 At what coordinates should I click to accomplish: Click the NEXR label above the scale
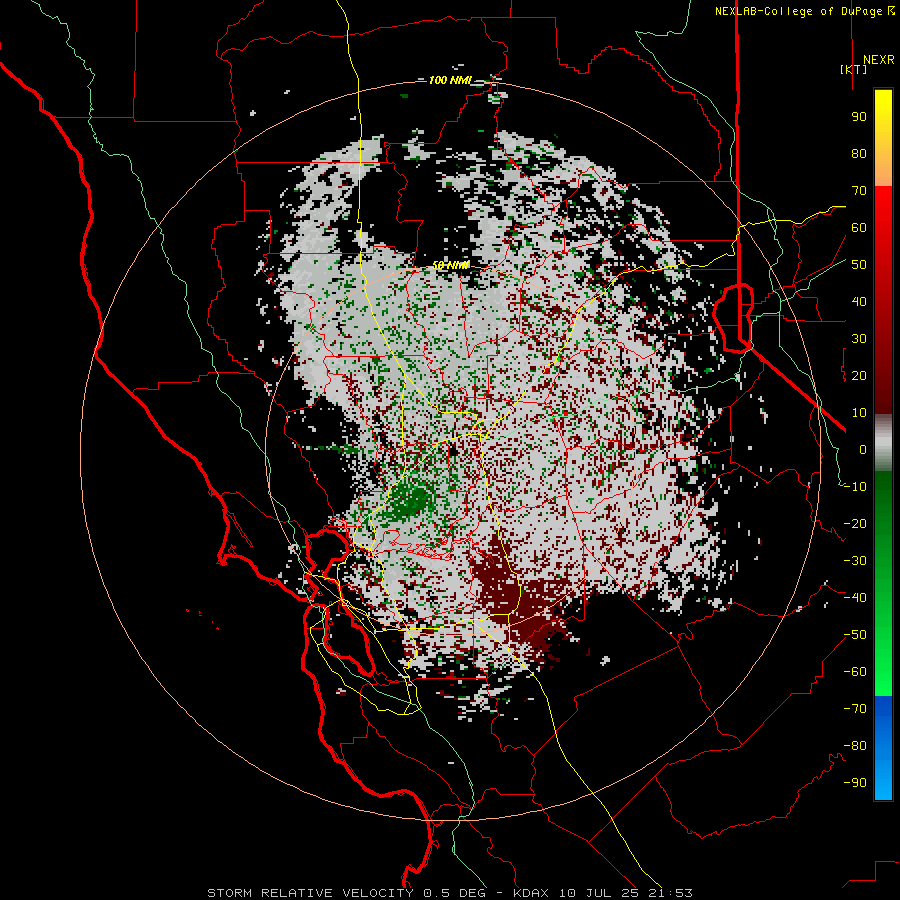tap(878, 60)
